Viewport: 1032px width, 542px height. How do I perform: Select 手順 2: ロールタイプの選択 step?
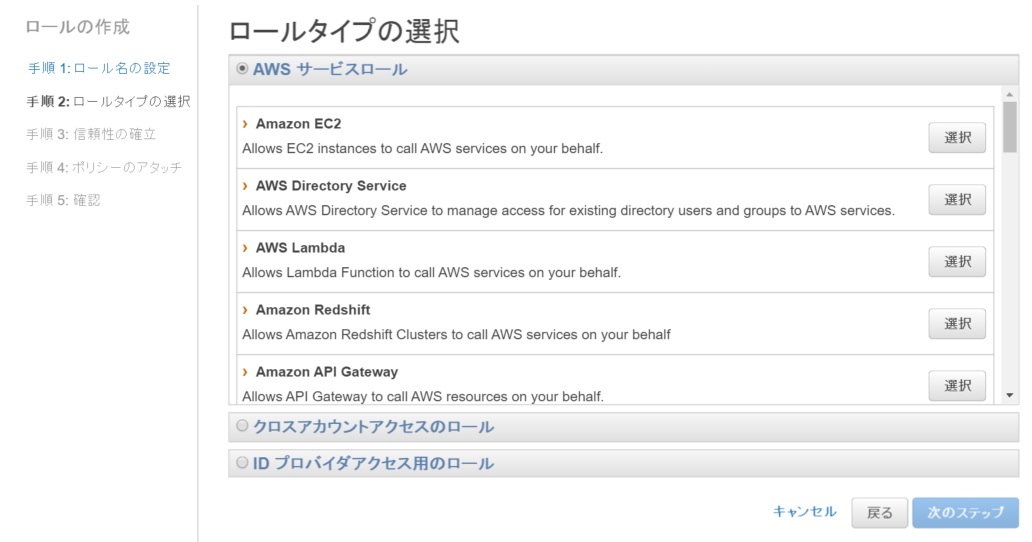[x=109, y=101]
